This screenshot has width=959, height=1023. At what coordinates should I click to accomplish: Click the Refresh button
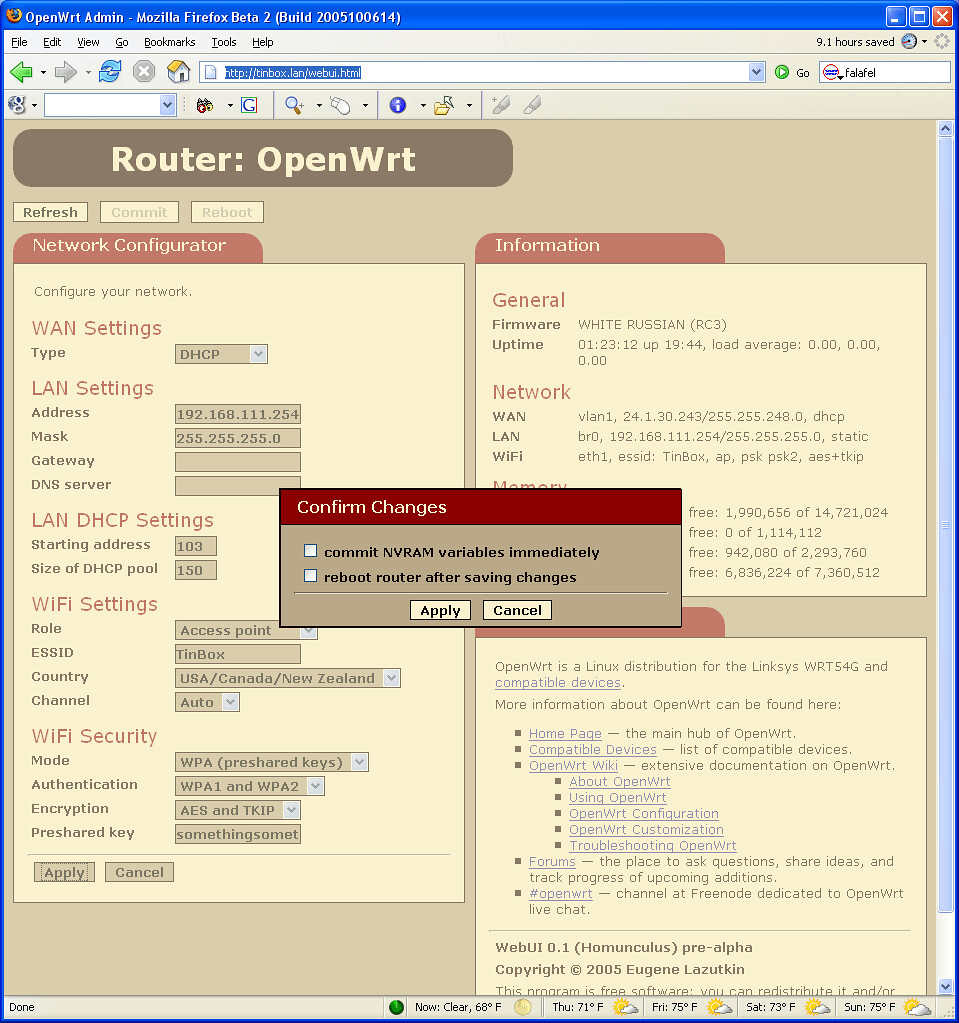(x=50, y=212)
